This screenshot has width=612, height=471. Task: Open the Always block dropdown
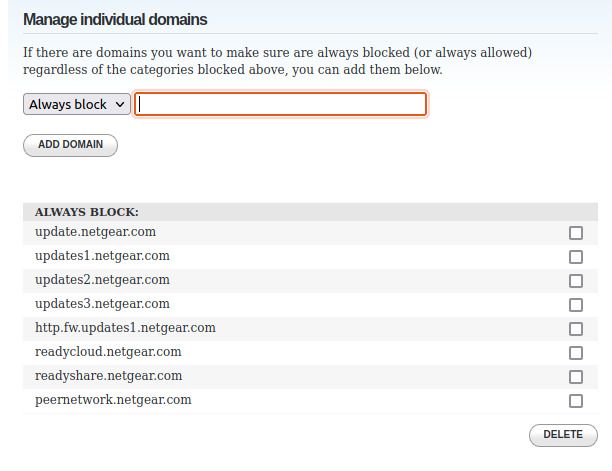(x=77, y=104)
